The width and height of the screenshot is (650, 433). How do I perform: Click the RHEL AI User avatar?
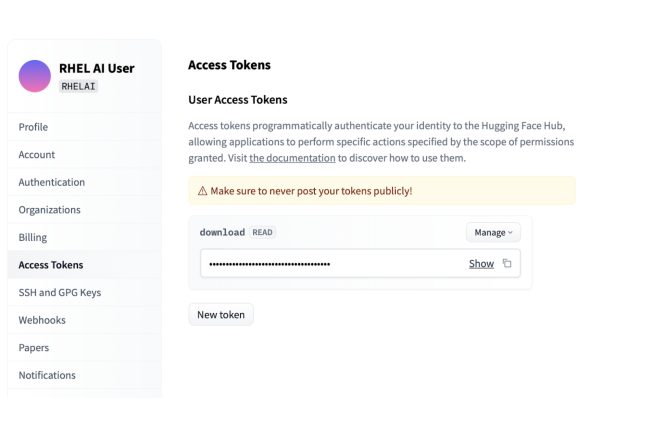pyautogui.click(x=35, y=76)
